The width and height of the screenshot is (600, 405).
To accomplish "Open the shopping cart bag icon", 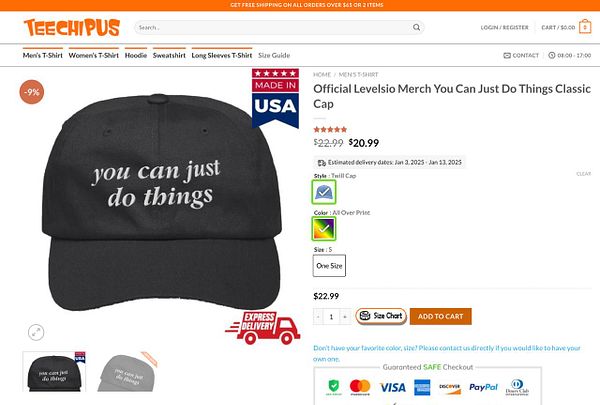I will (x=585, y=27).
